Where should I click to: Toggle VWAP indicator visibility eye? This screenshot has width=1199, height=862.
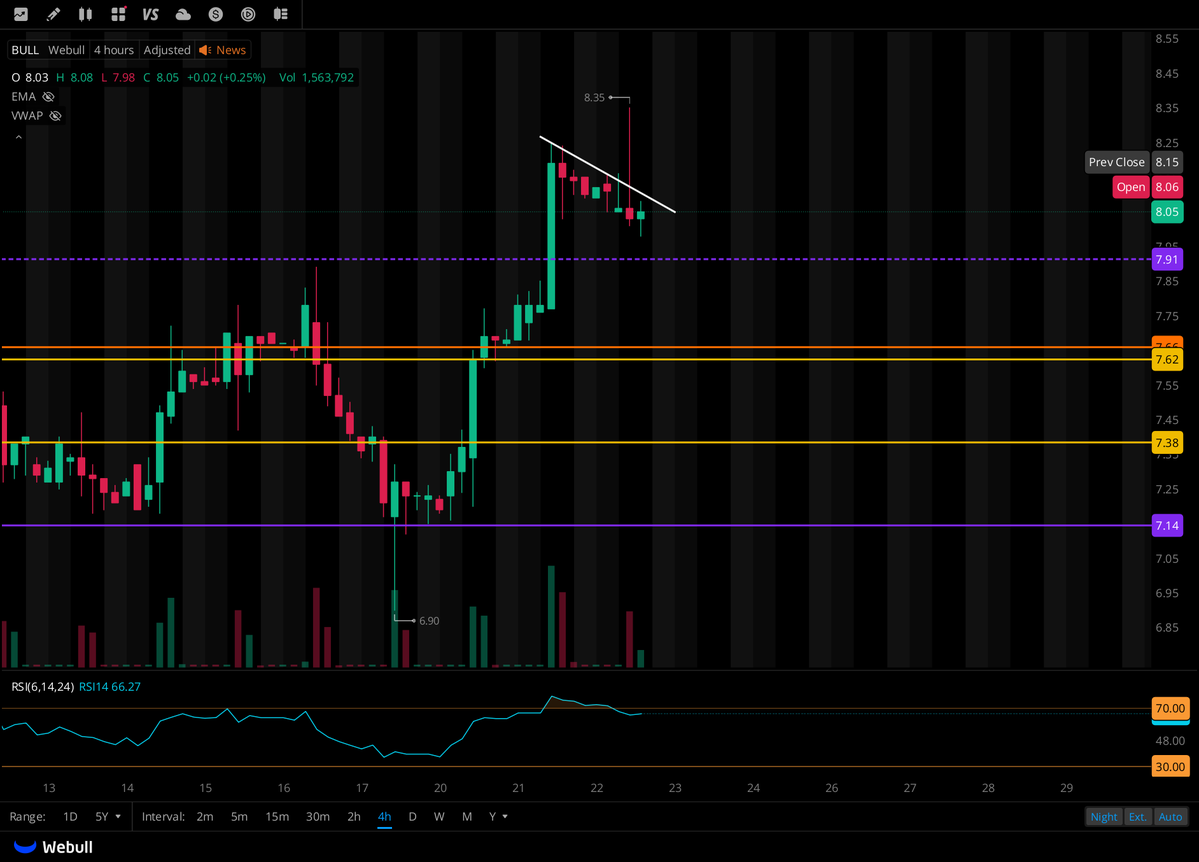(x=55, y=115)
